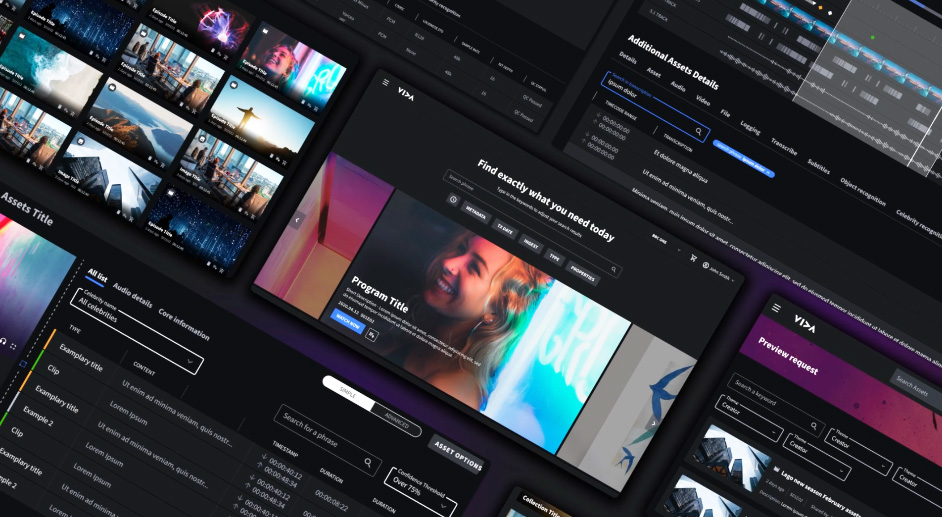
Task: Click the blue WATCH NOW button
Action: (x=348, y=321)
